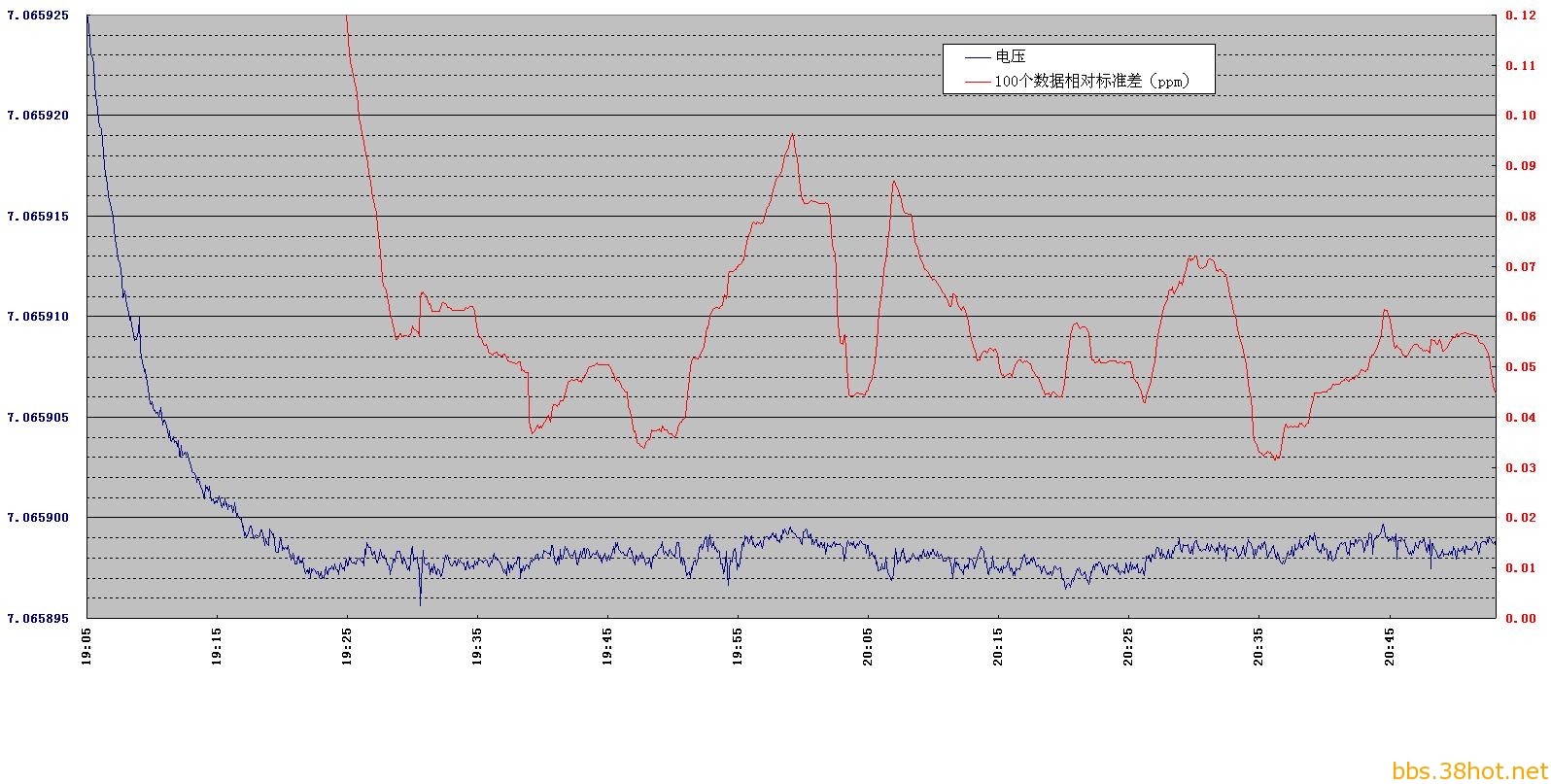Click the right axis value 0.04
Image resolution: width=1551 pixels, height=784 pixels.
click(x=1521, y=418)
